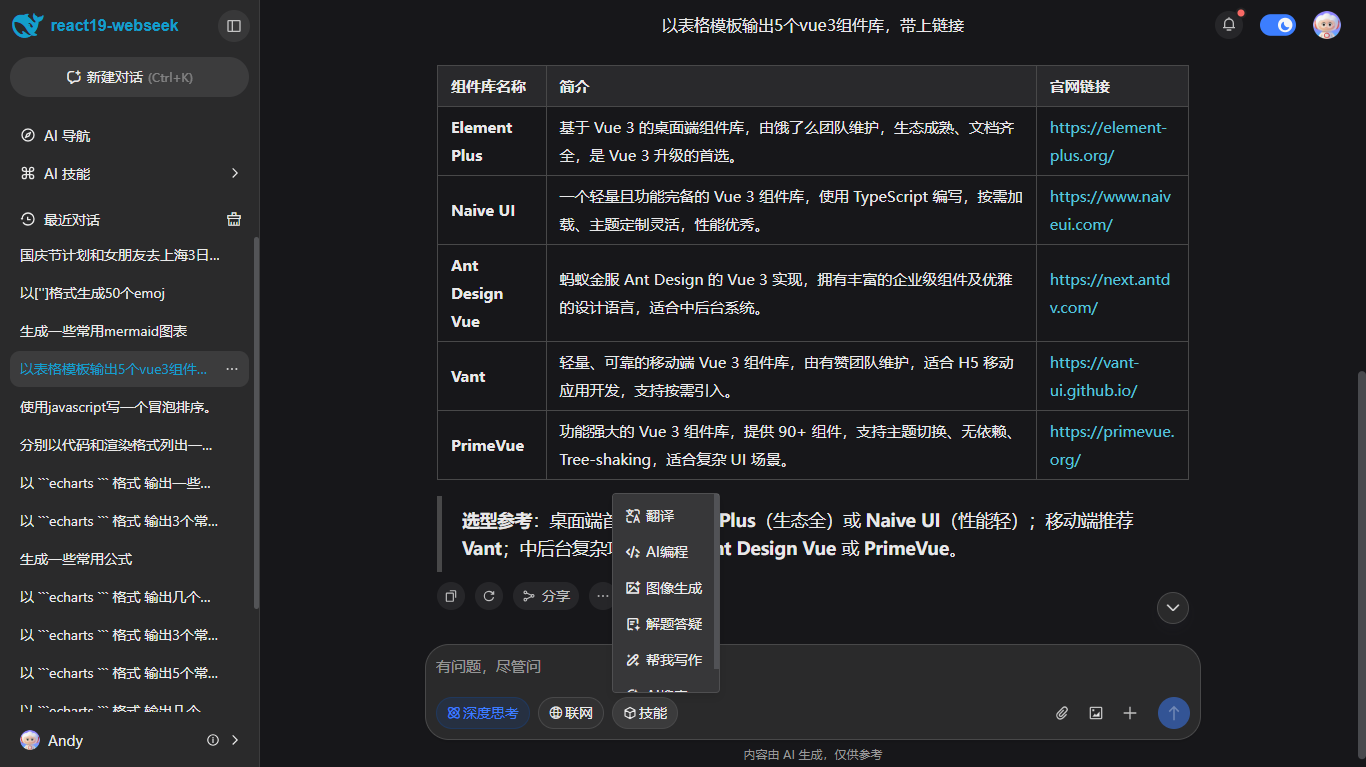Upload an image with the picture icon
Screen dimensions: 1366x767
click(x=1096, y=713)
